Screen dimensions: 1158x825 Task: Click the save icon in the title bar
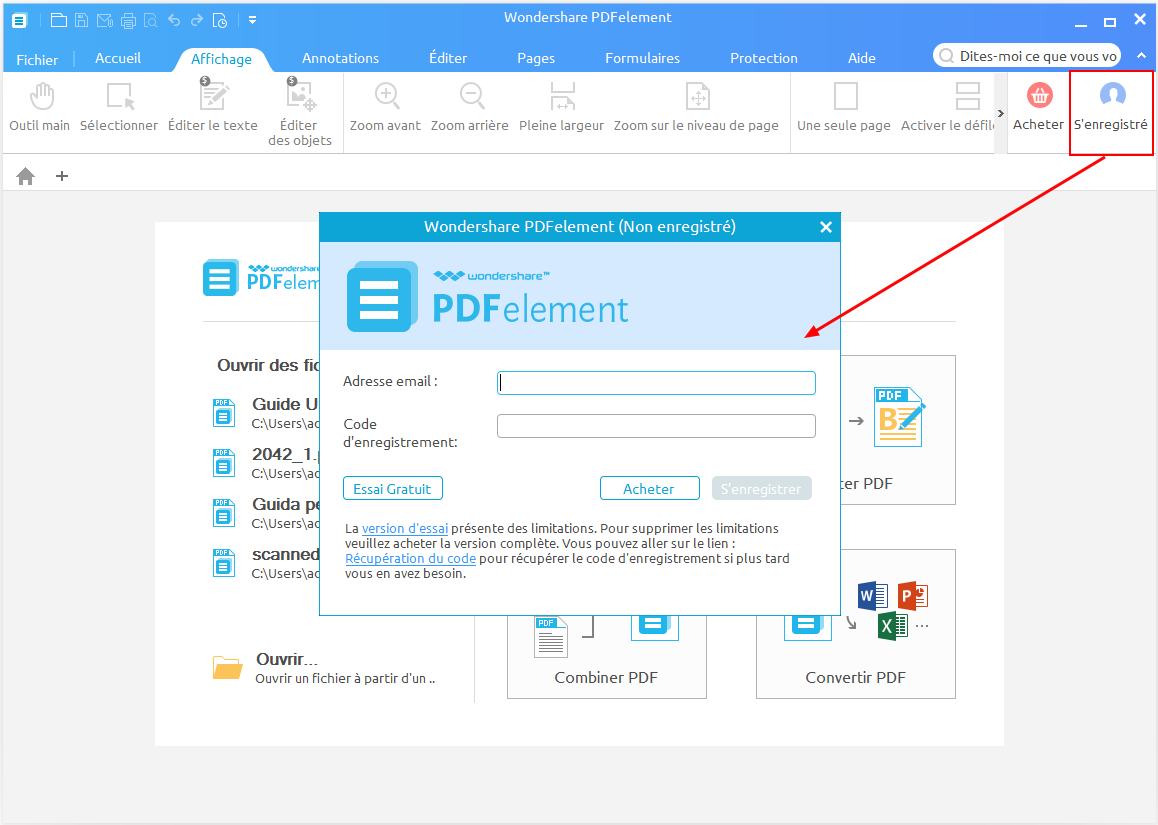point(81,21)
